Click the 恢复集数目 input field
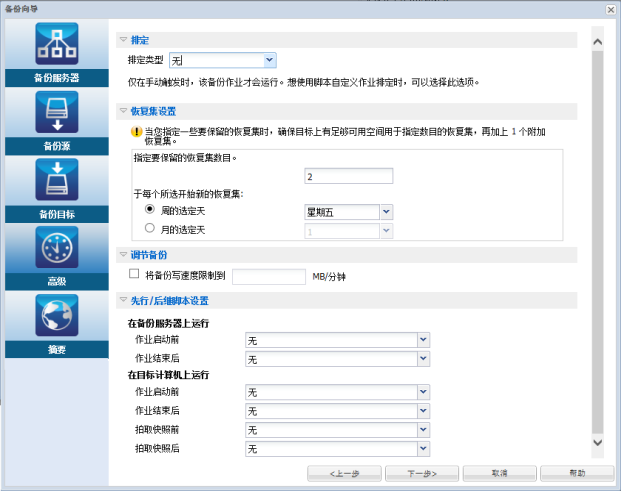Image resolution: width=621 pixels, height=491 pixels. [349, 177]
